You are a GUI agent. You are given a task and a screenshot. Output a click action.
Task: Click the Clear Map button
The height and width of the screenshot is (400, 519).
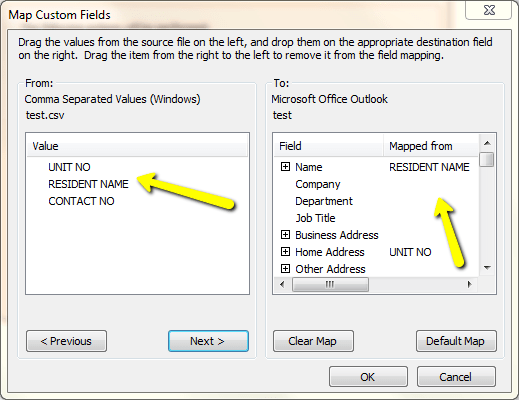coord(313,341)
